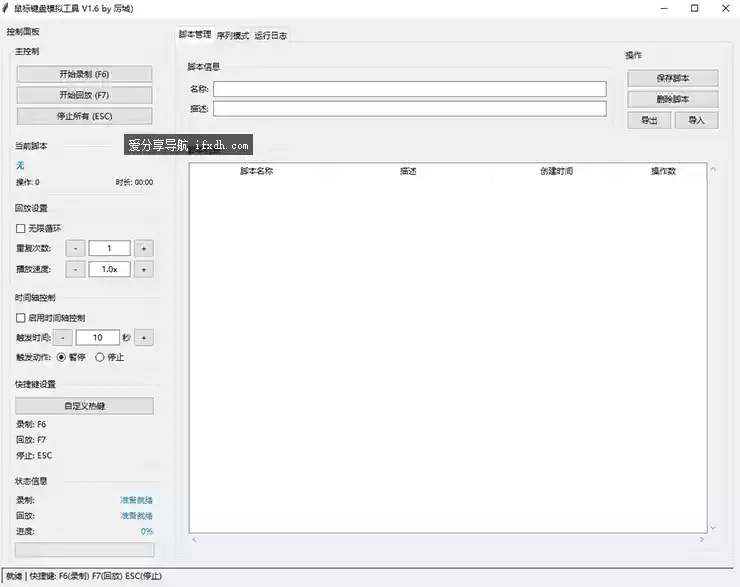The image size is (740, 587).
Task: Click 停止所有 (ESC) button
Action: [84, 116]
